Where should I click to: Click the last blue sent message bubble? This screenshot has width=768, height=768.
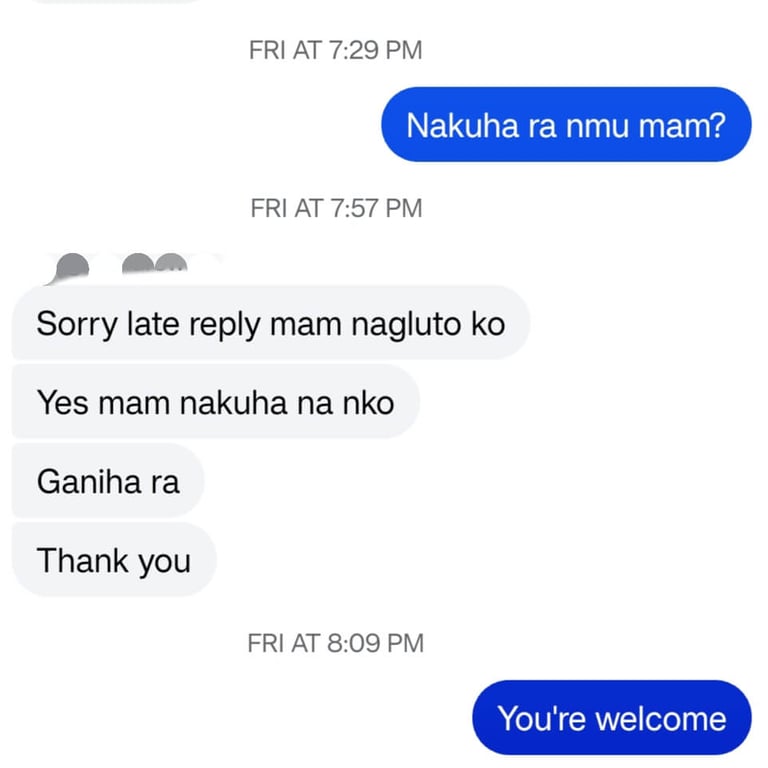click(611, 718)
